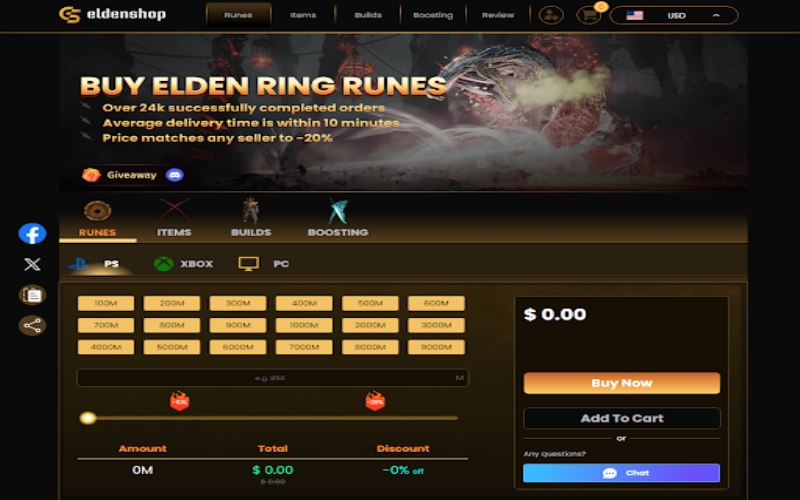Click the Add To Cart button
800x500 pixels.
[621, 418]
